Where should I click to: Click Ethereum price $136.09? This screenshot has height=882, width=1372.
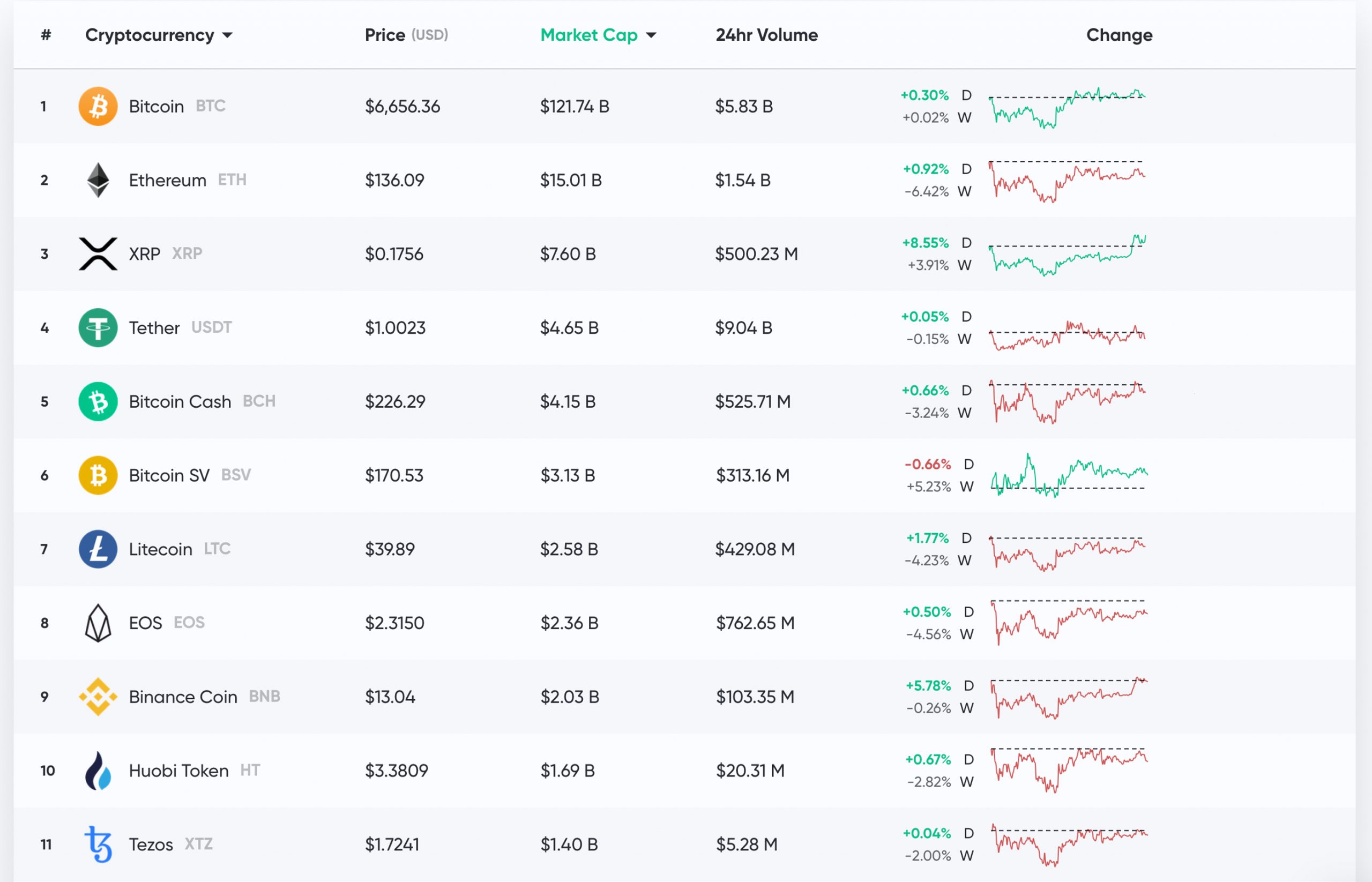394,181
